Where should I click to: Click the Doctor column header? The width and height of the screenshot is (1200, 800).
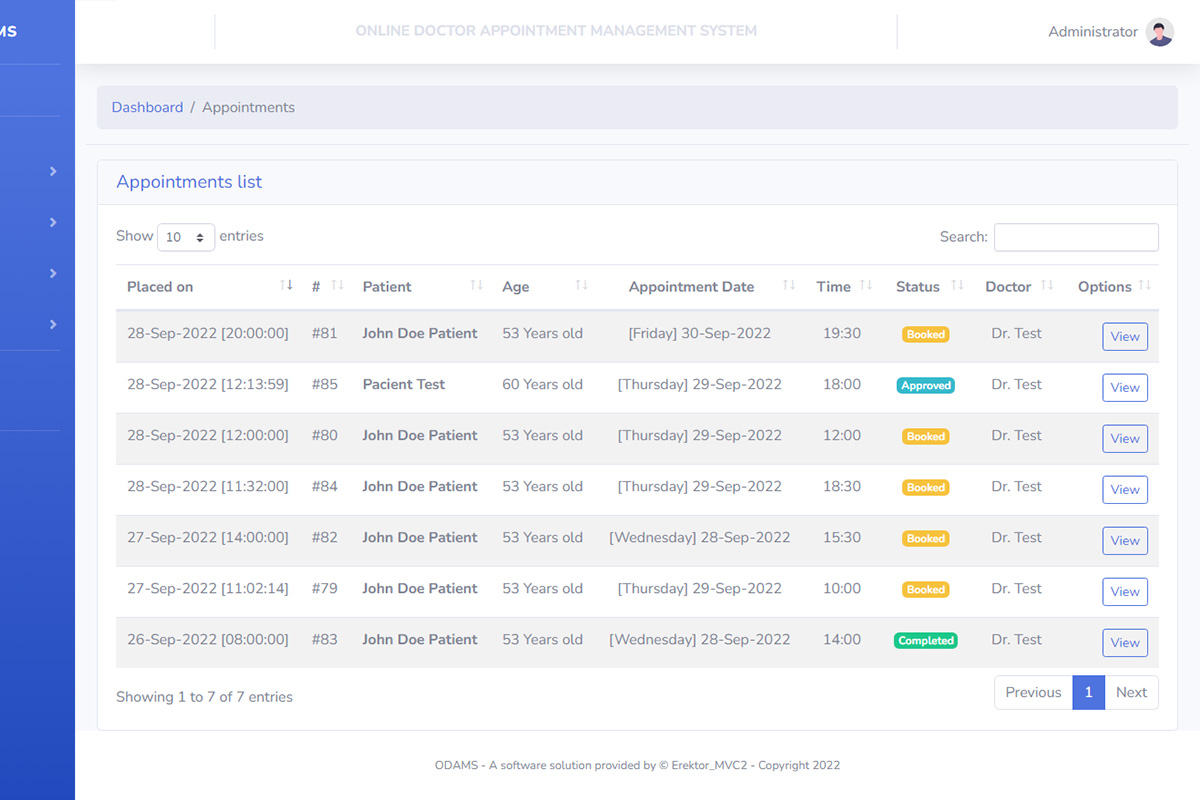pyautogui.click(x=1008, y=287)
